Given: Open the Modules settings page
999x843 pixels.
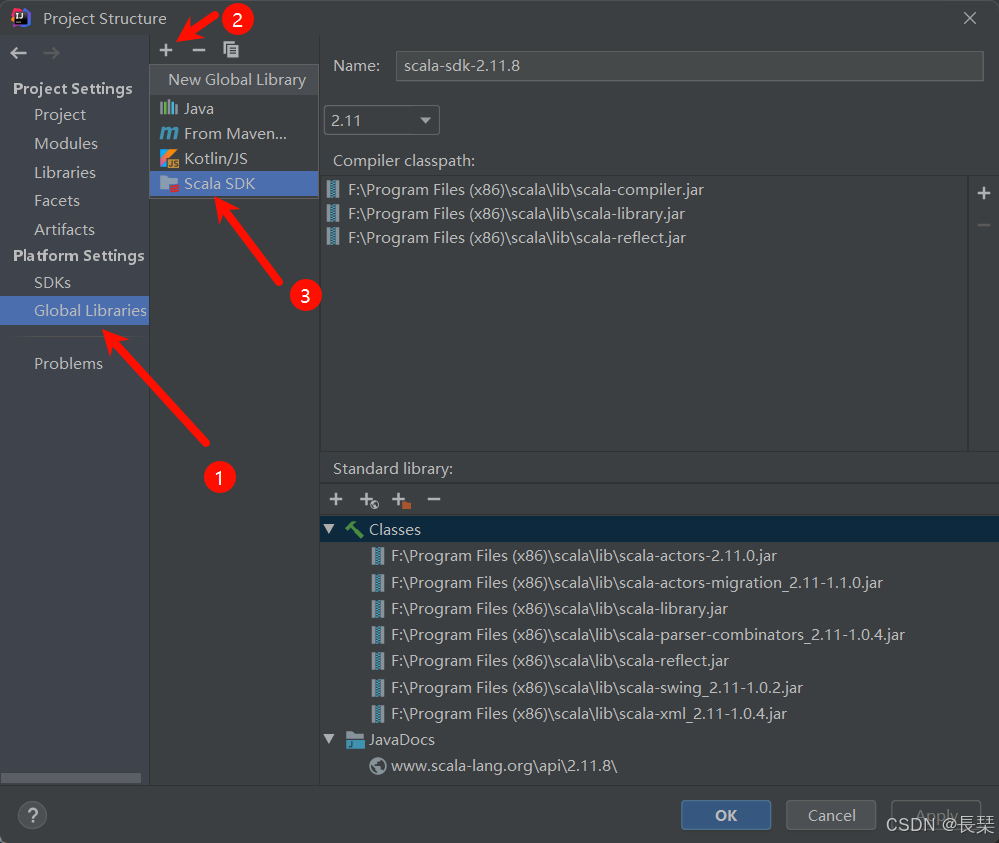Looking at the screenshot, I should coord(66,143).
